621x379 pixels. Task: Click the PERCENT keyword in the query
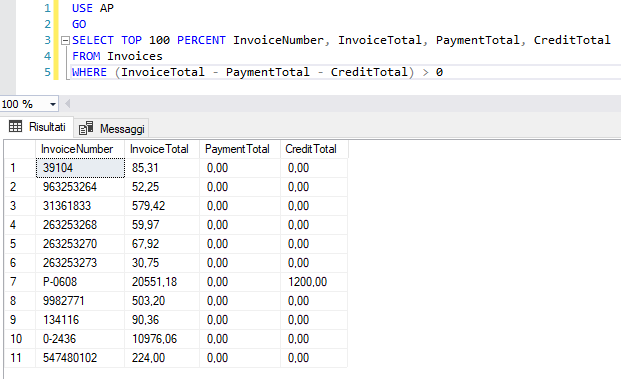click(x=201, y=40)
